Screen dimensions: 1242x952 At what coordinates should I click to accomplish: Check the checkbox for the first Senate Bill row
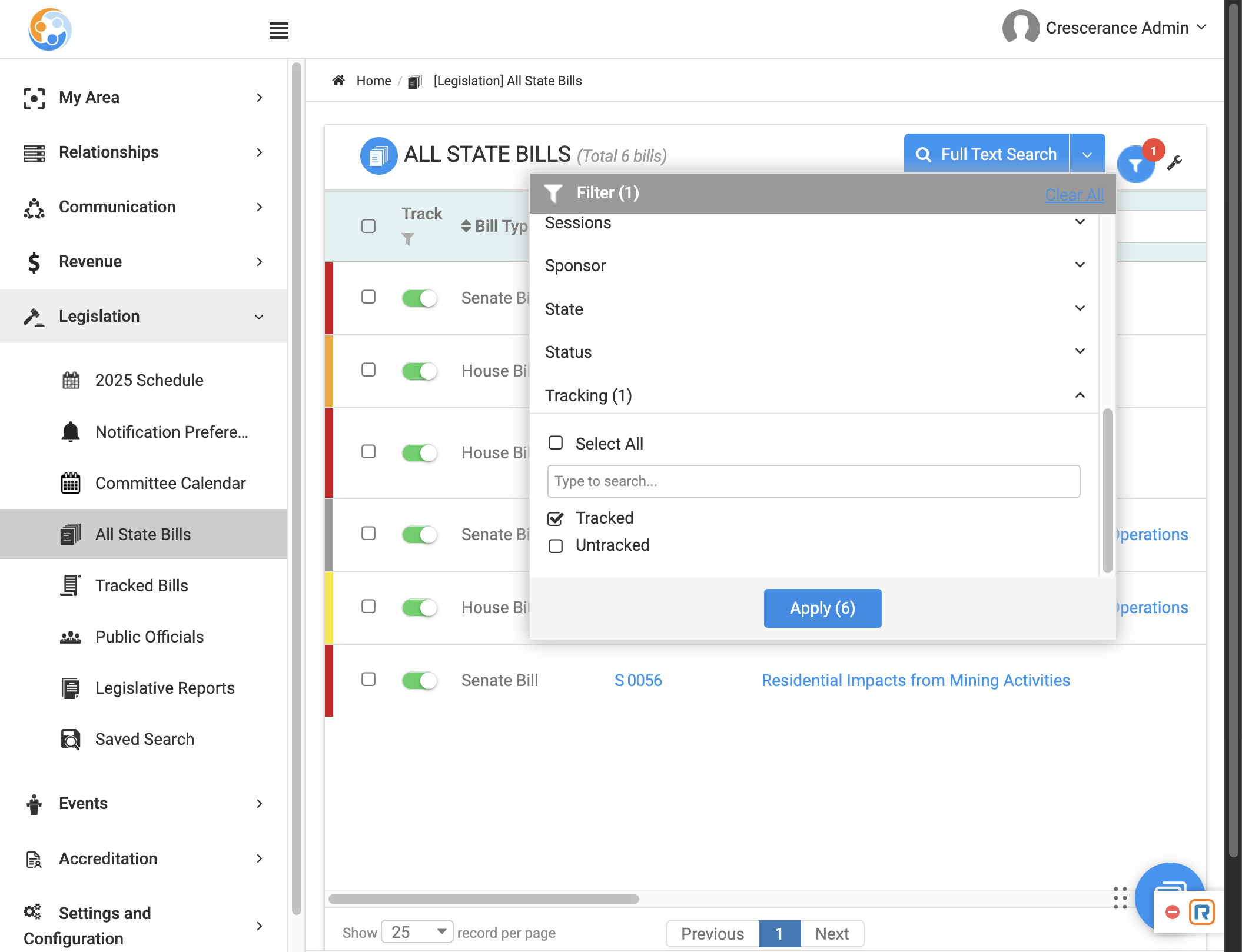[368, 297]
